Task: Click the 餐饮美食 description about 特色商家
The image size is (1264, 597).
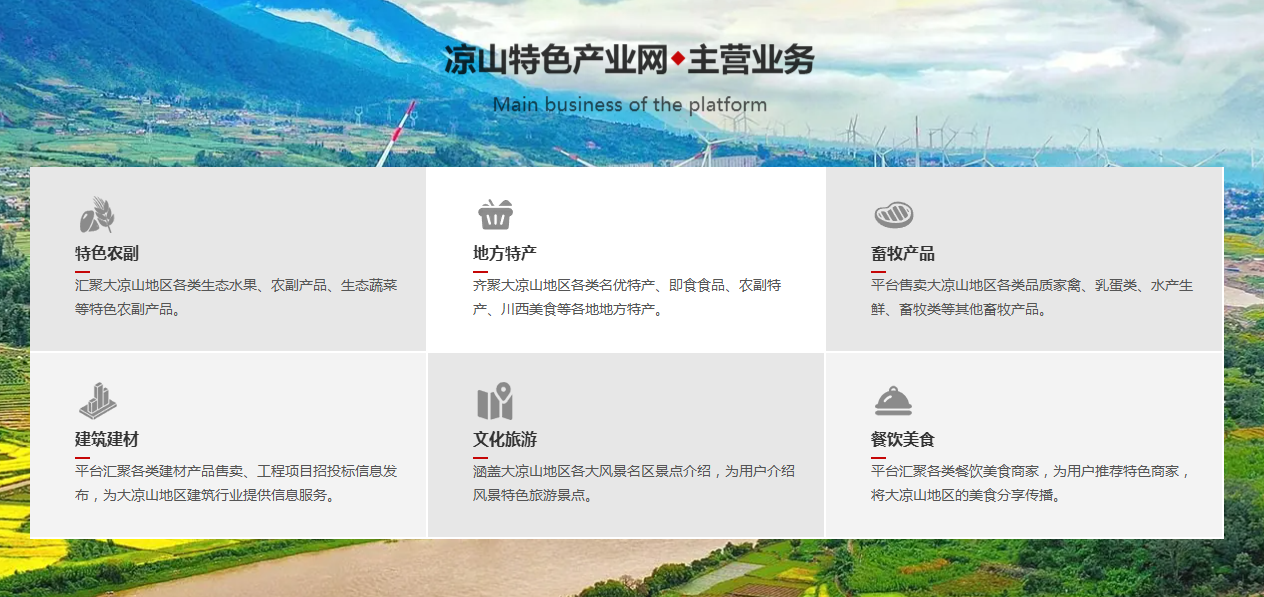Action: [x=1032, y=482]
